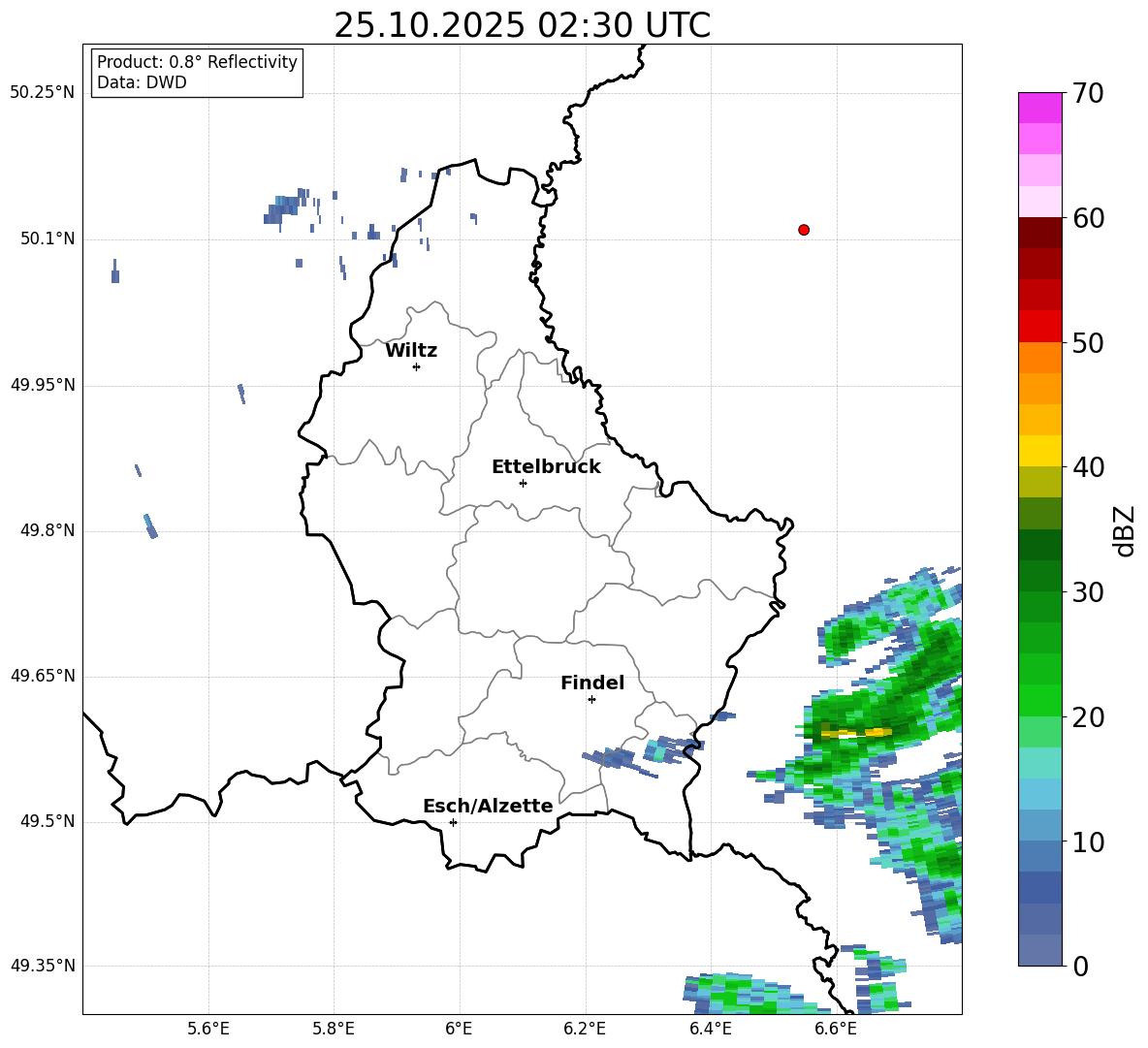Click the colorbar tick label 20
Viewport: 1148px width, 1048px height.
tap(1088, 717)
